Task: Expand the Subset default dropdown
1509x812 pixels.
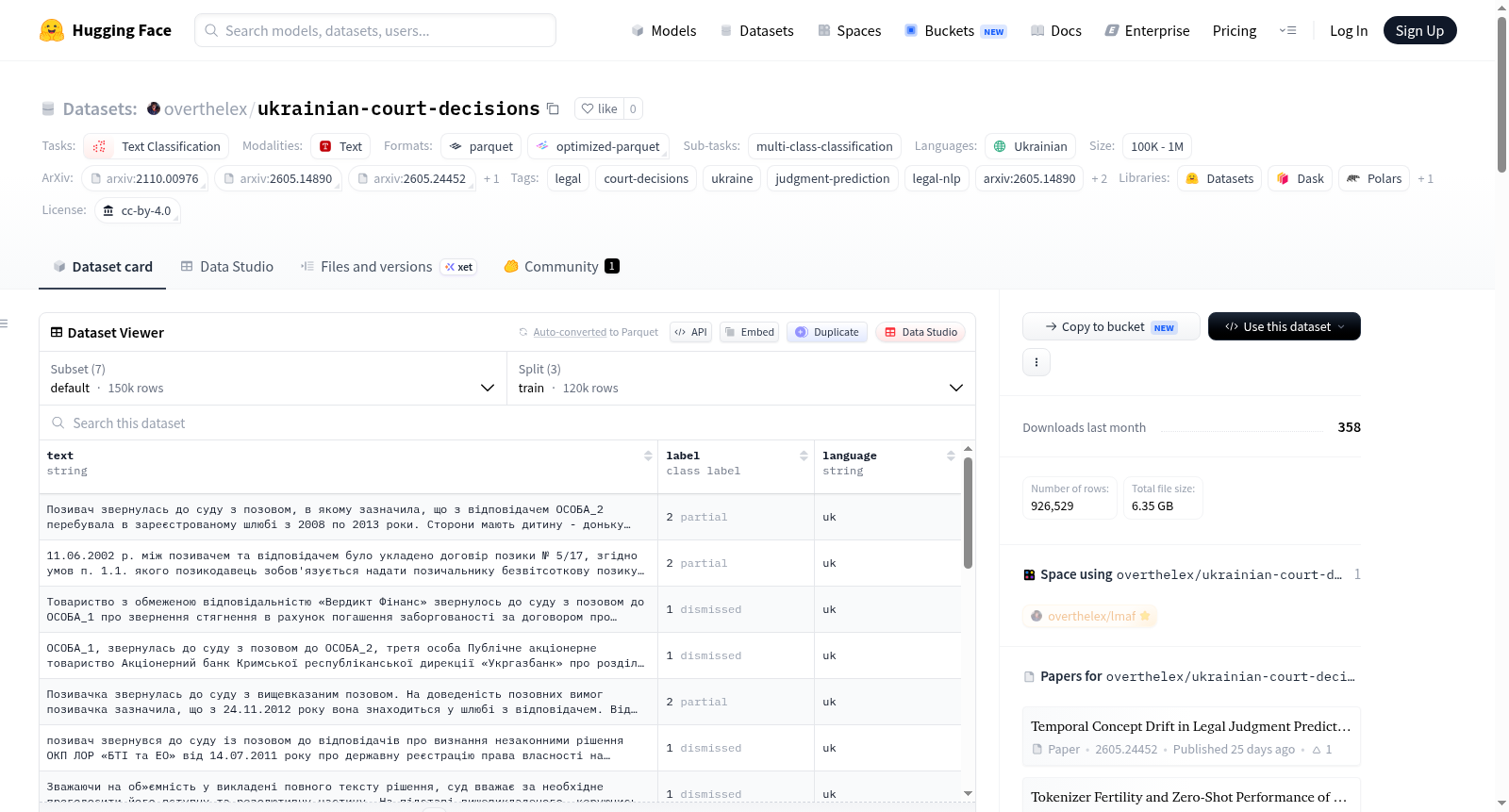Action: tap(274, 378)
